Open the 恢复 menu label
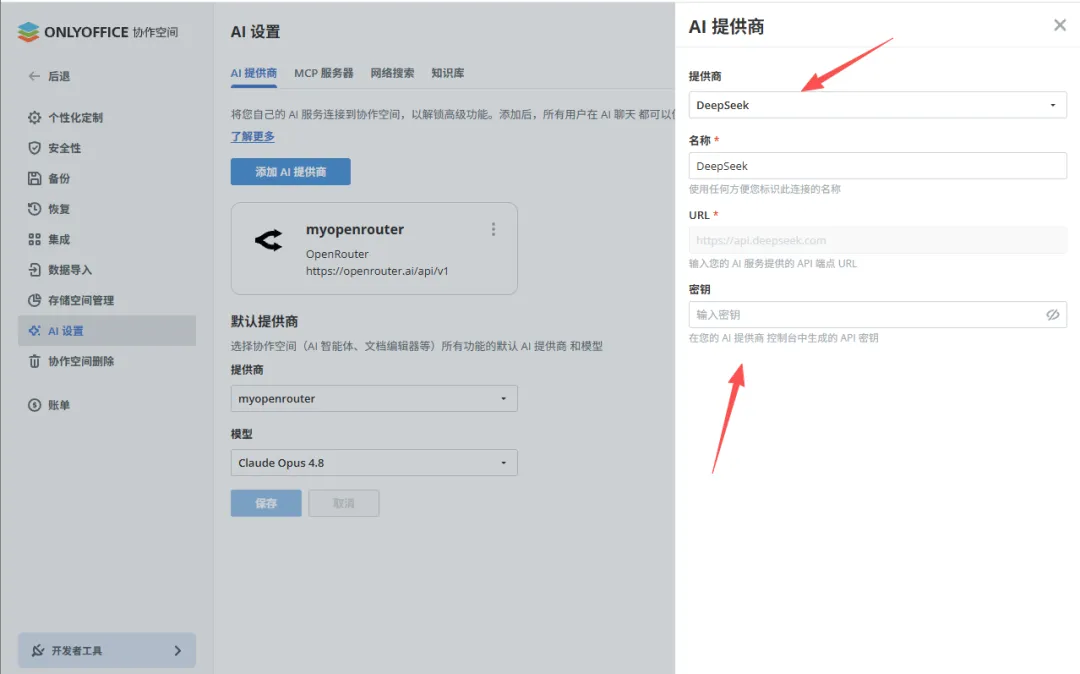The image size is (1080, 674). [59, 209]
